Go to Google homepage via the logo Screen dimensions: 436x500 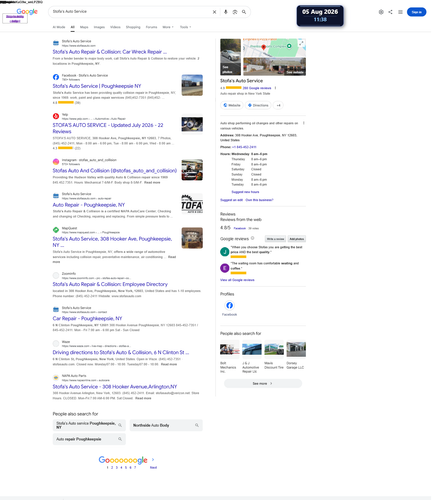(27, 12)
